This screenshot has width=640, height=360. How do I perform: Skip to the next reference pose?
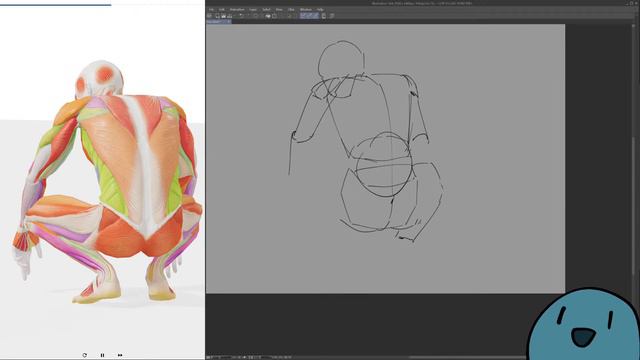[x=120, y=355]
